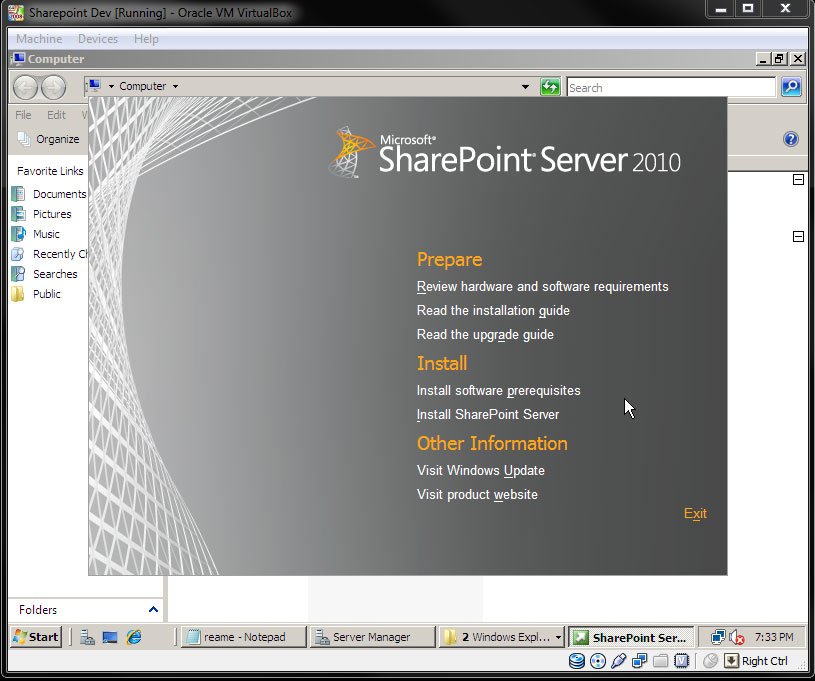This screenshot has width=815, height=681.
Task: Click Computer icon in address bar
Action: (94, 86)
